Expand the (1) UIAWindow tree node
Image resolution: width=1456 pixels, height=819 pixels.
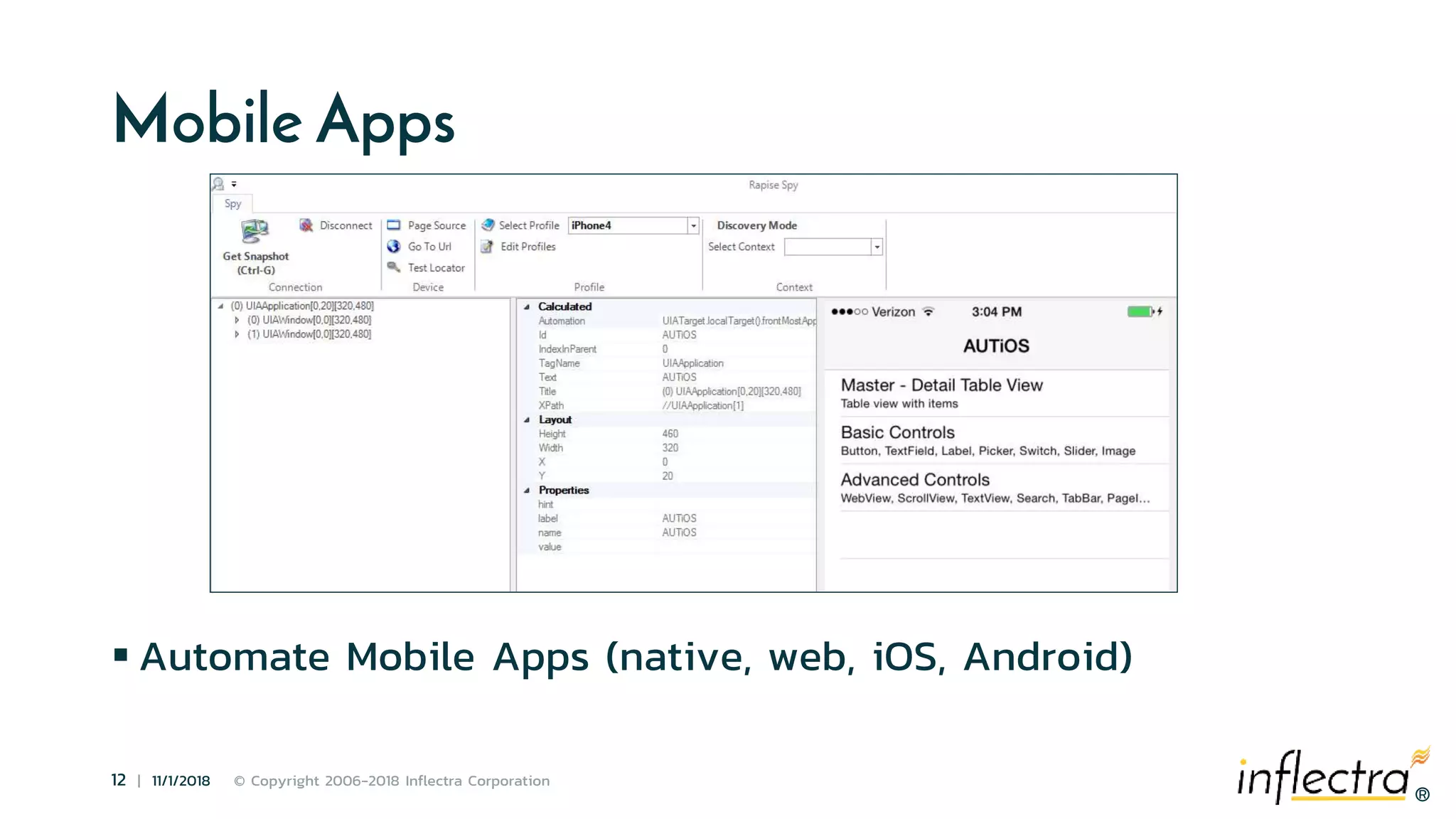[x=237, y=334]
